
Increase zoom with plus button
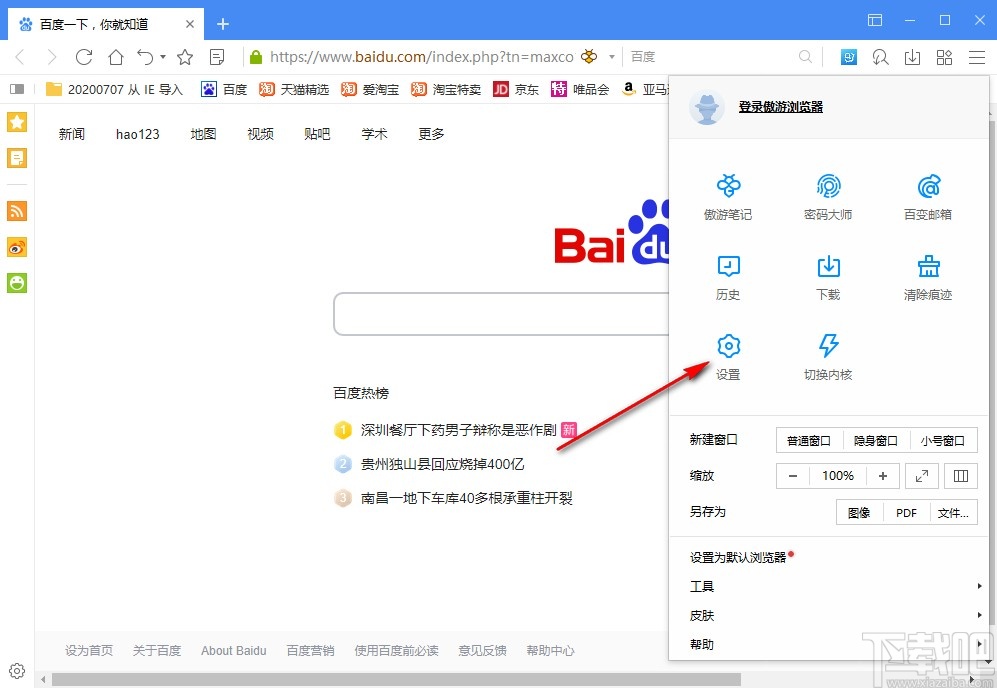(x=883, y=476)
